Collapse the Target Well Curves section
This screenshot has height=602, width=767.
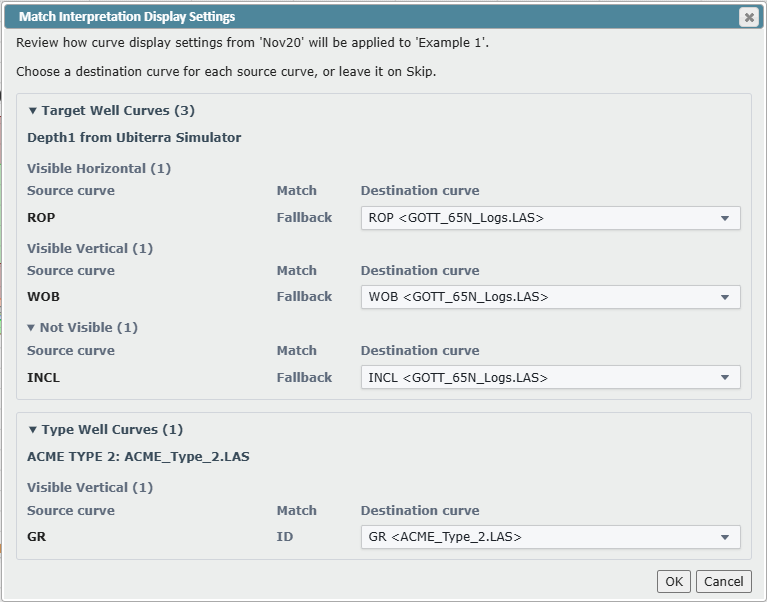point(33,111)
